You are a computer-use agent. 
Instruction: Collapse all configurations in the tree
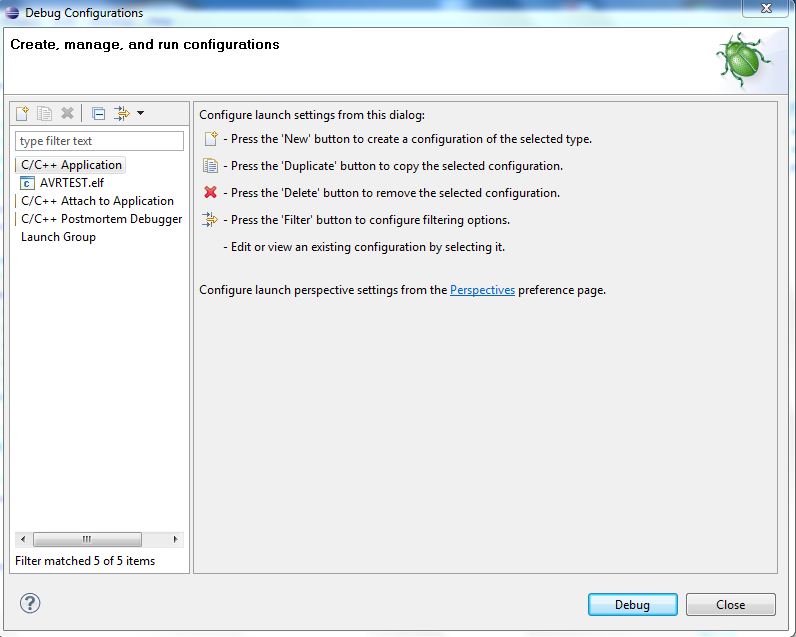tap(98, 113)
